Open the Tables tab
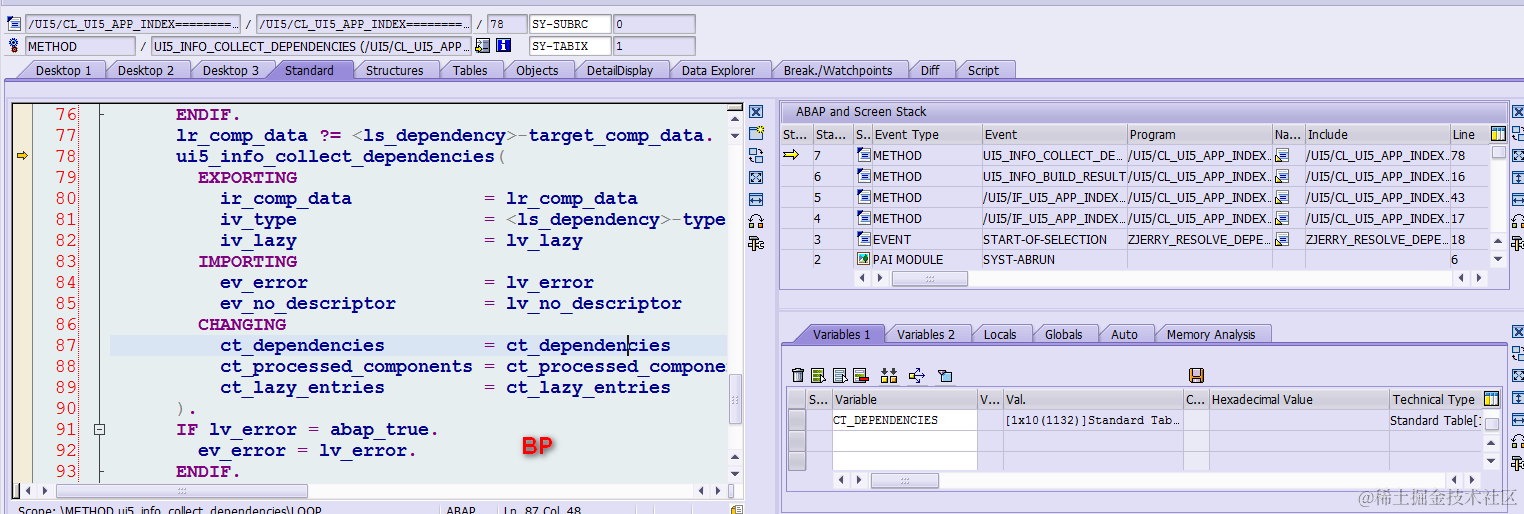The width and height of the screenshot is (1524, 514). point(470,70)
